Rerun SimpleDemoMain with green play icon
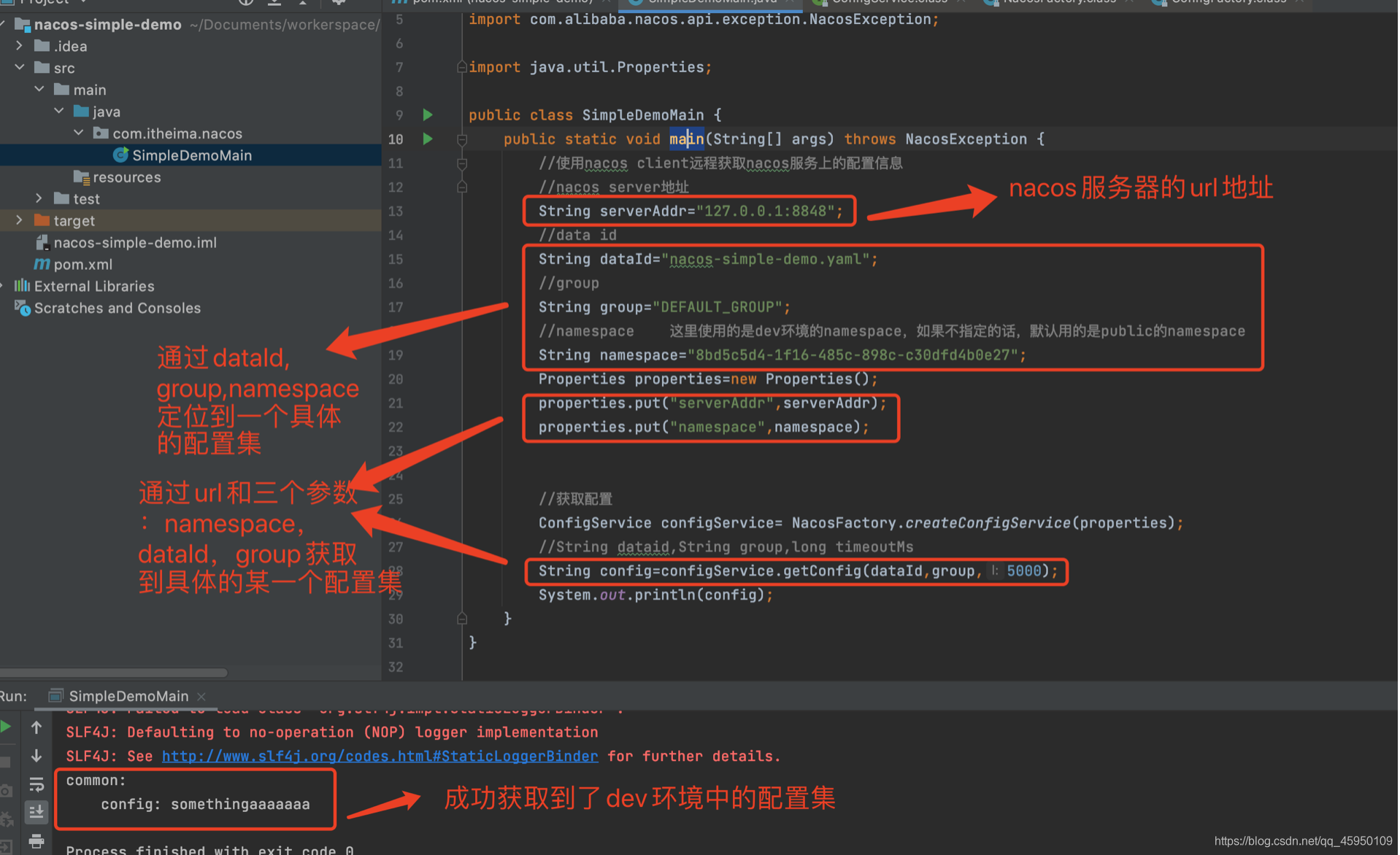Viewport: 1400px width, 855px height. (6, 727)
